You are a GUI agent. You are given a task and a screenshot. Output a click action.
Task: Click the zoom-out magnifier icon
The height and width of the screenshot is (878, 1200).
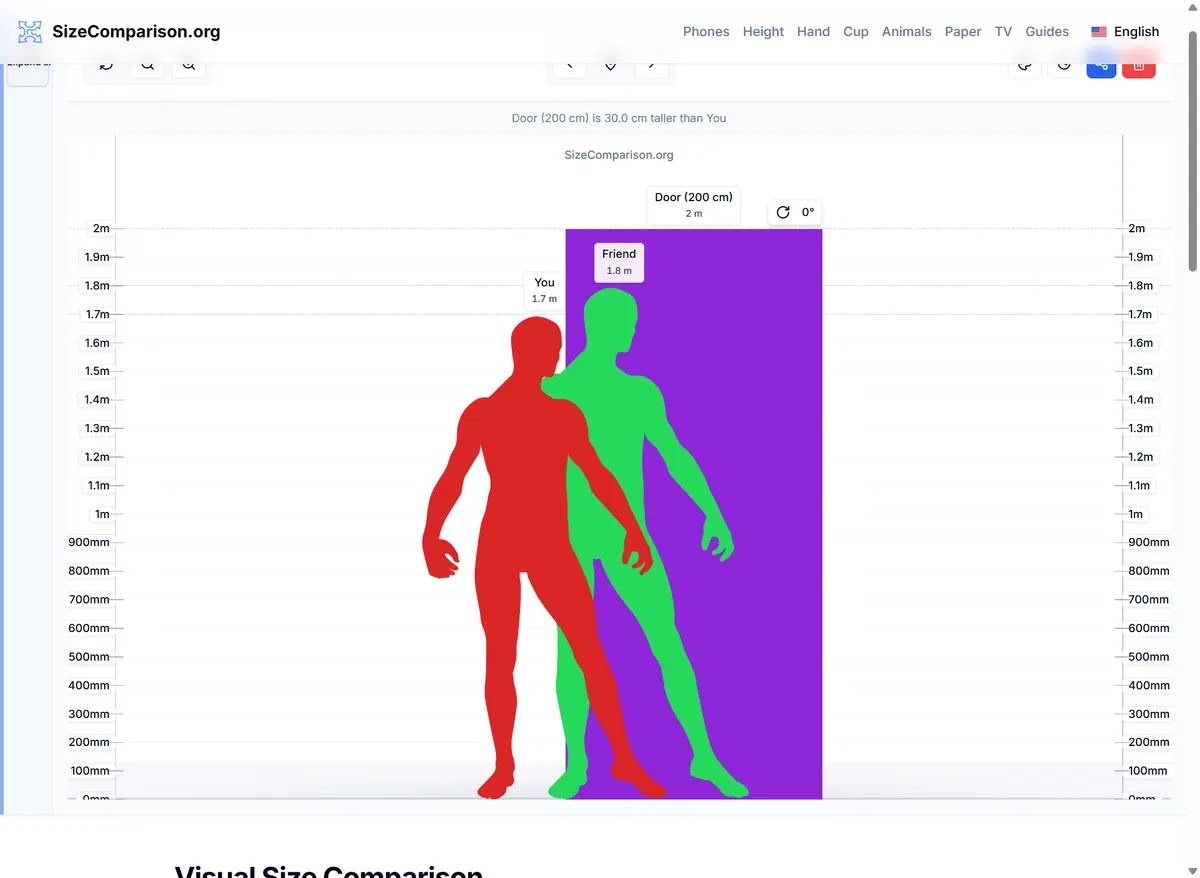pyautogui.click(x=147, y=66)
